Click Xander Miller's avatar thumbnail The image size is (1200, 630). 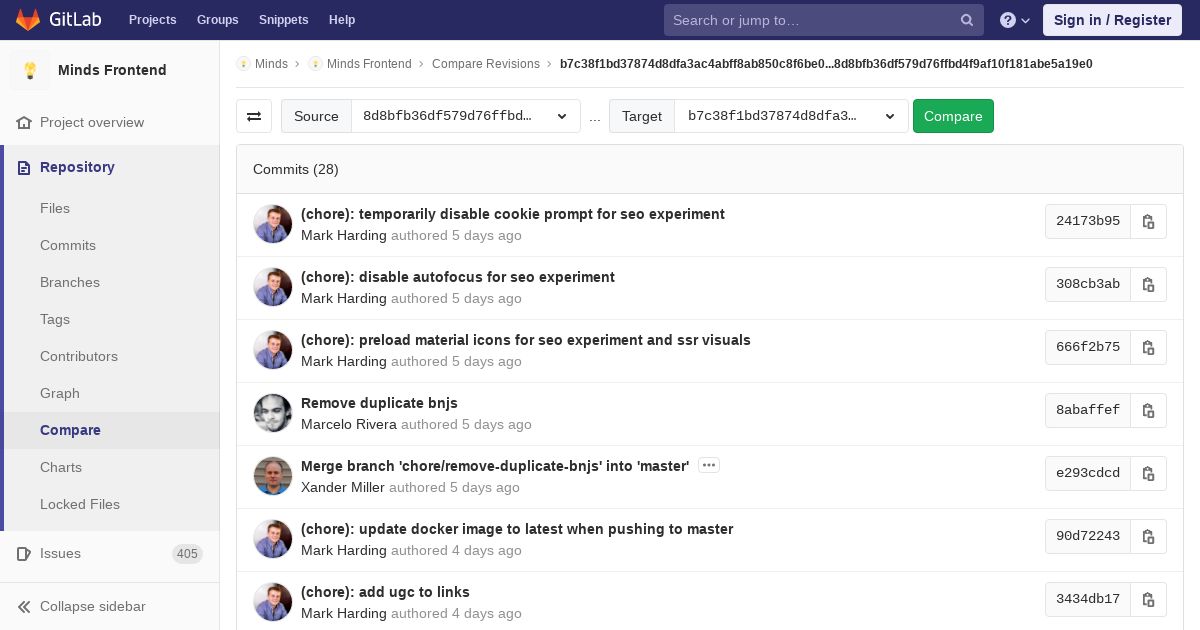[x=273, y=476]
